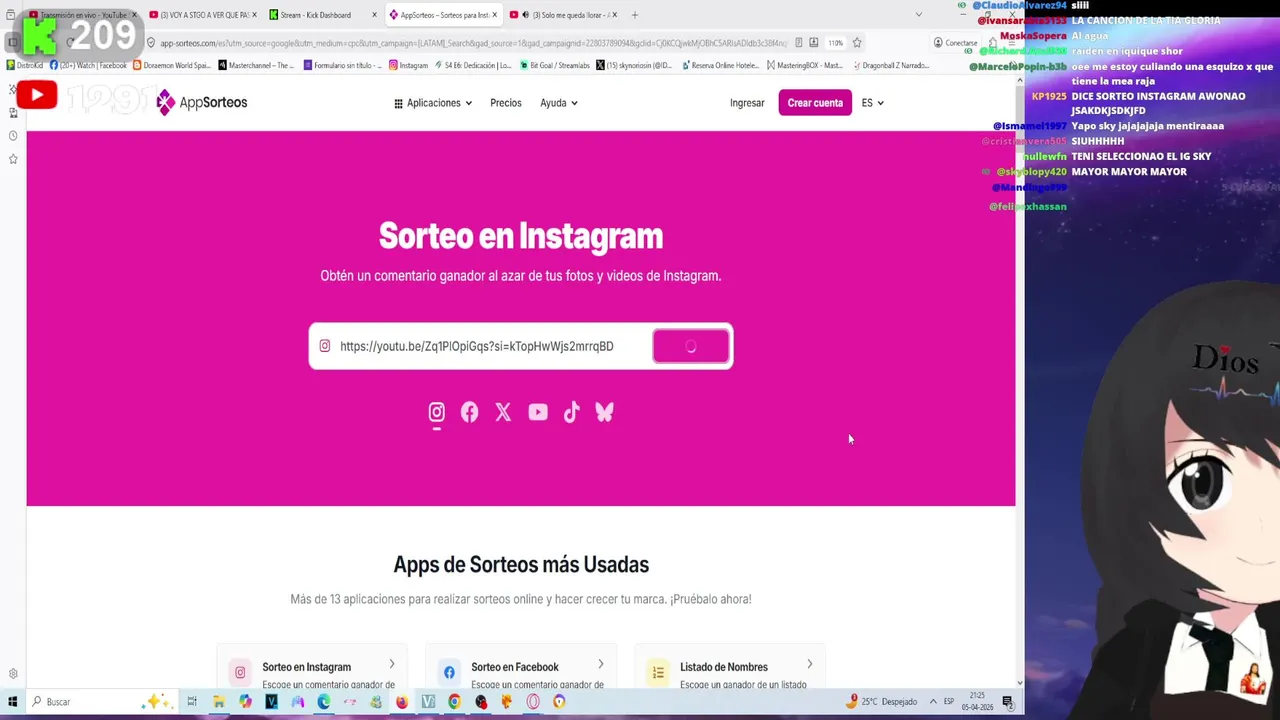Viewport: 1280px width, 720px height.
Task: Click the Facebook icon on Sorteo en Facebook card
Action: click(x=449, y=673)
